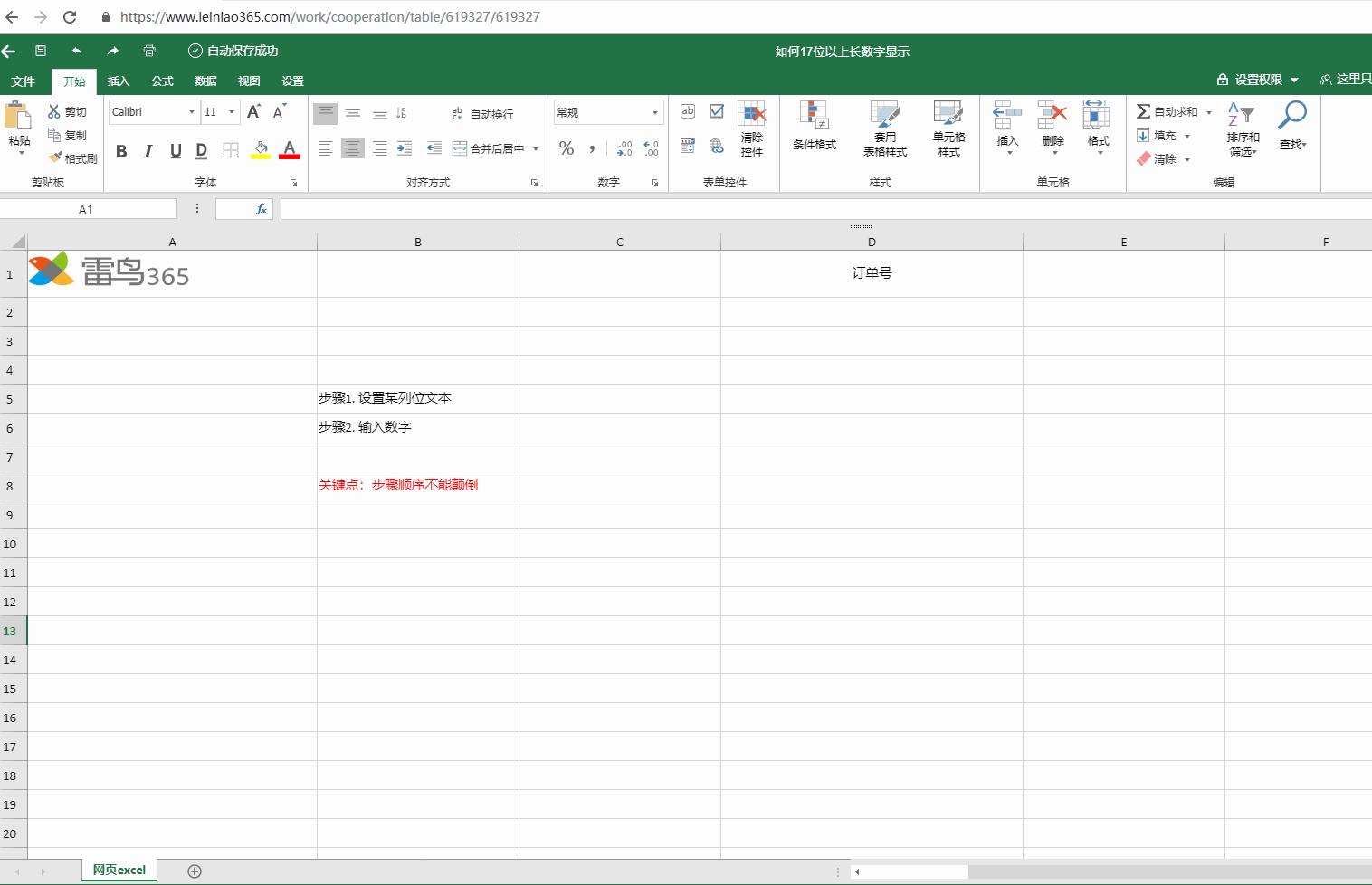Toggle Wrap Text (自动换行)
The image size is (1372, 885).
483,114
